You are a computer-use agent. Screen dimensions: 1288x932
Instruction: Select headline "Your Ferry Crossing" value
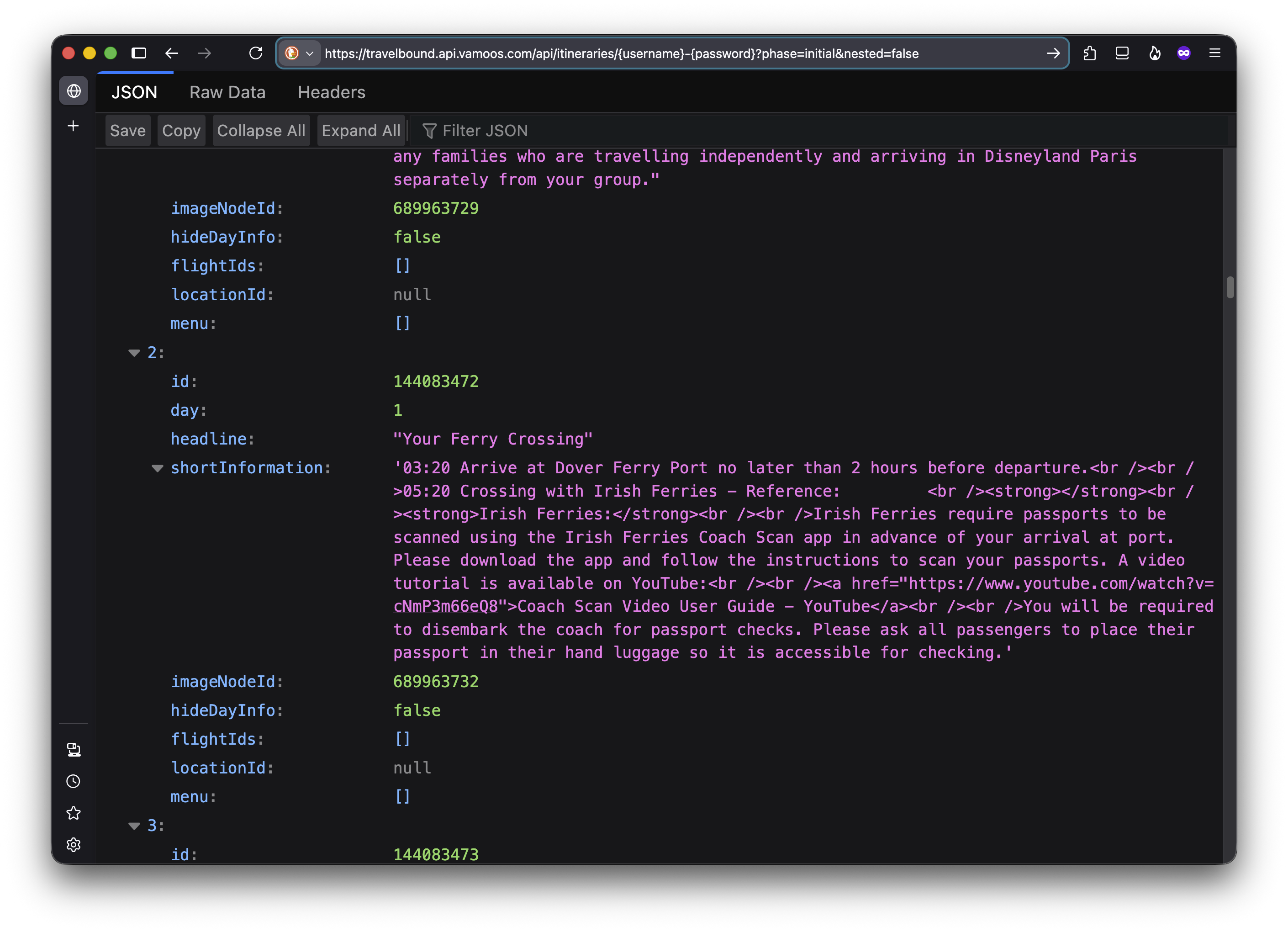click(493, 440)
